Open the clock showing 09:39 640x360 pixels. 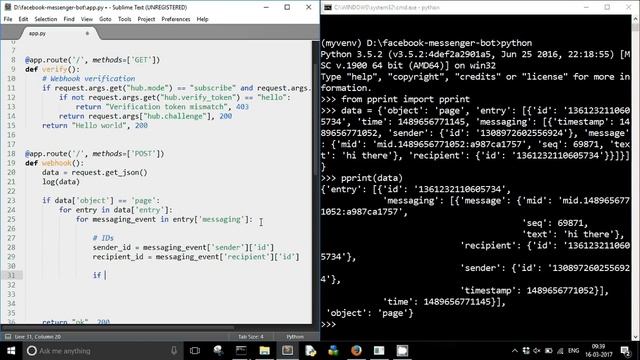[598, 351]
